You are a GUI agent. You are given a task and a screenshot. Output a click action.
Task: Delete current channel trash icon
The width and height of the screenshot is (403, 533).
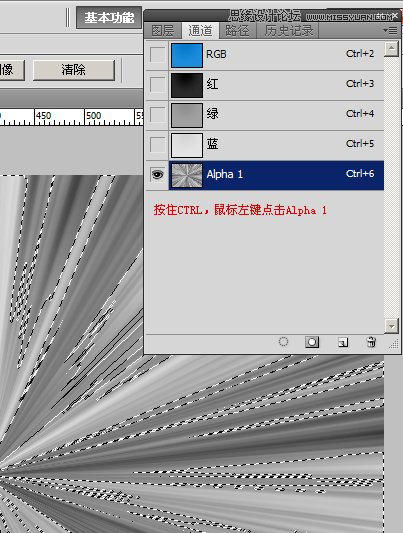(x=371, y=342)
